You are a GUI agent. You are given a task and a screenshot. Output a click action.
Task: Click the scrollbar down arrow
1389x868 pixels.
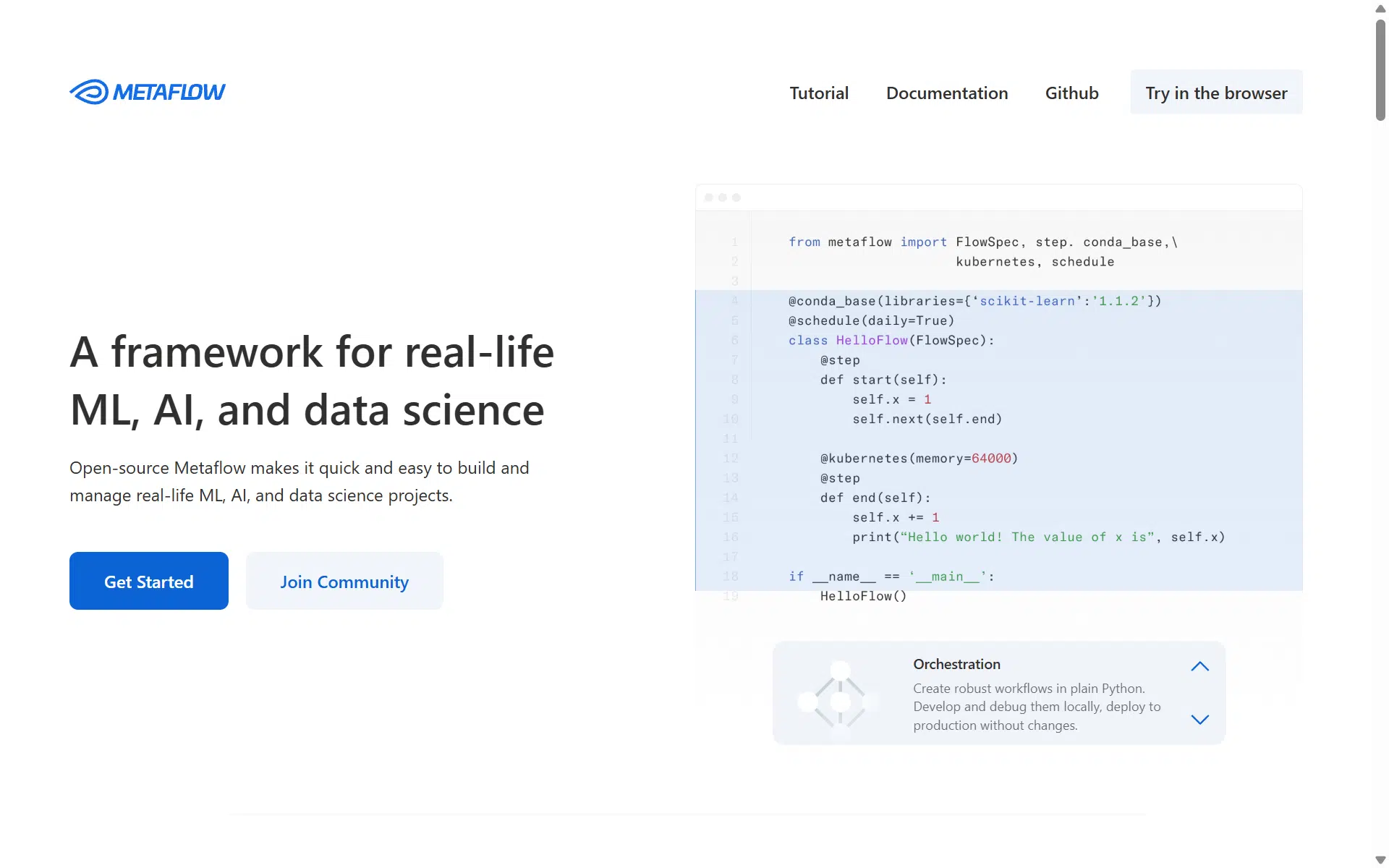1380,859
